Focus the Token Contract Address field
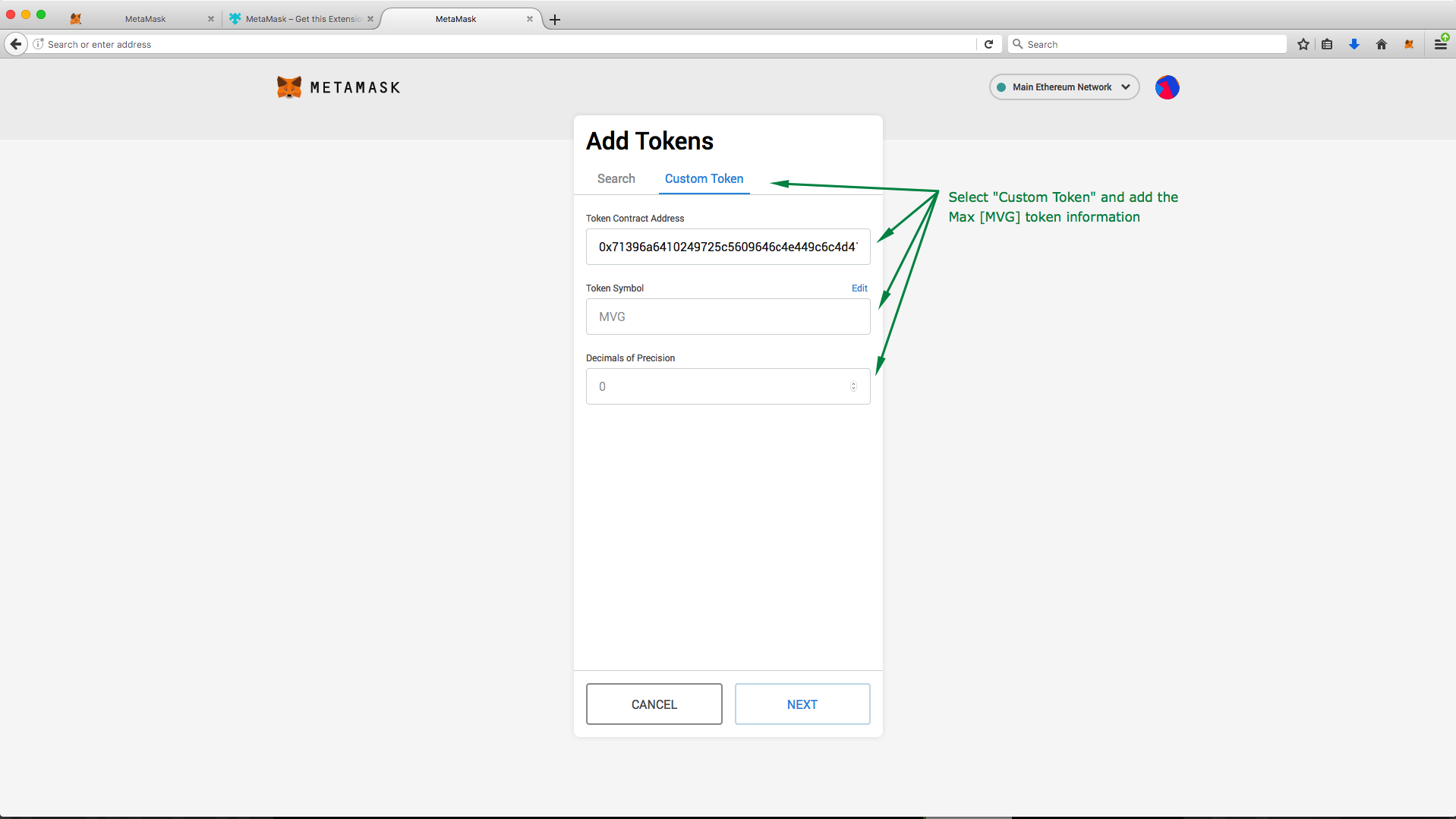1456x819 pixels. point(728,247)
